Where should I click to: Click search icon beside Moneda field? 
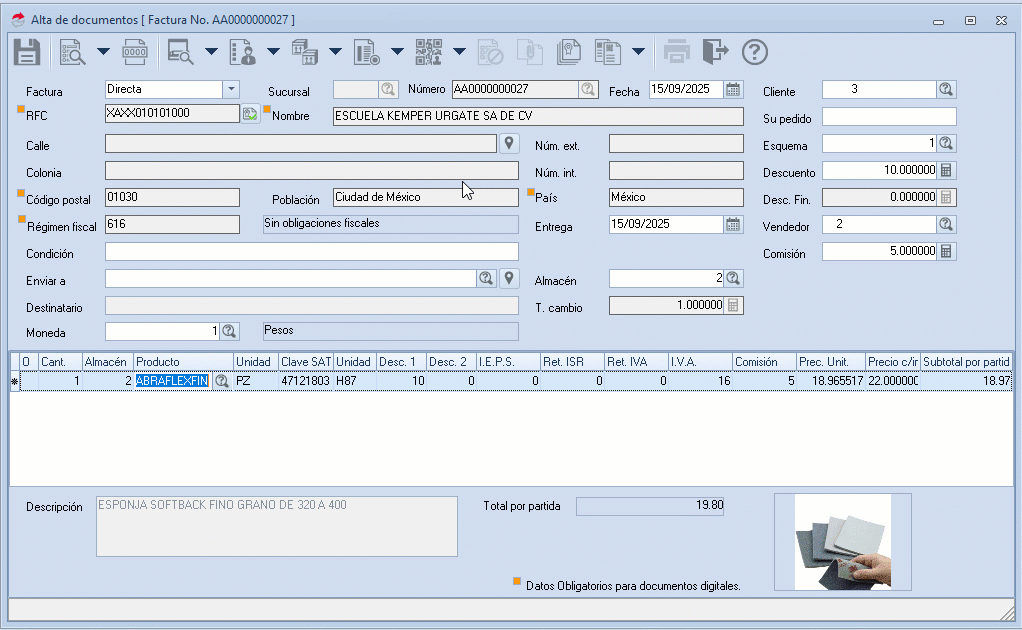[x=229, y=330]
